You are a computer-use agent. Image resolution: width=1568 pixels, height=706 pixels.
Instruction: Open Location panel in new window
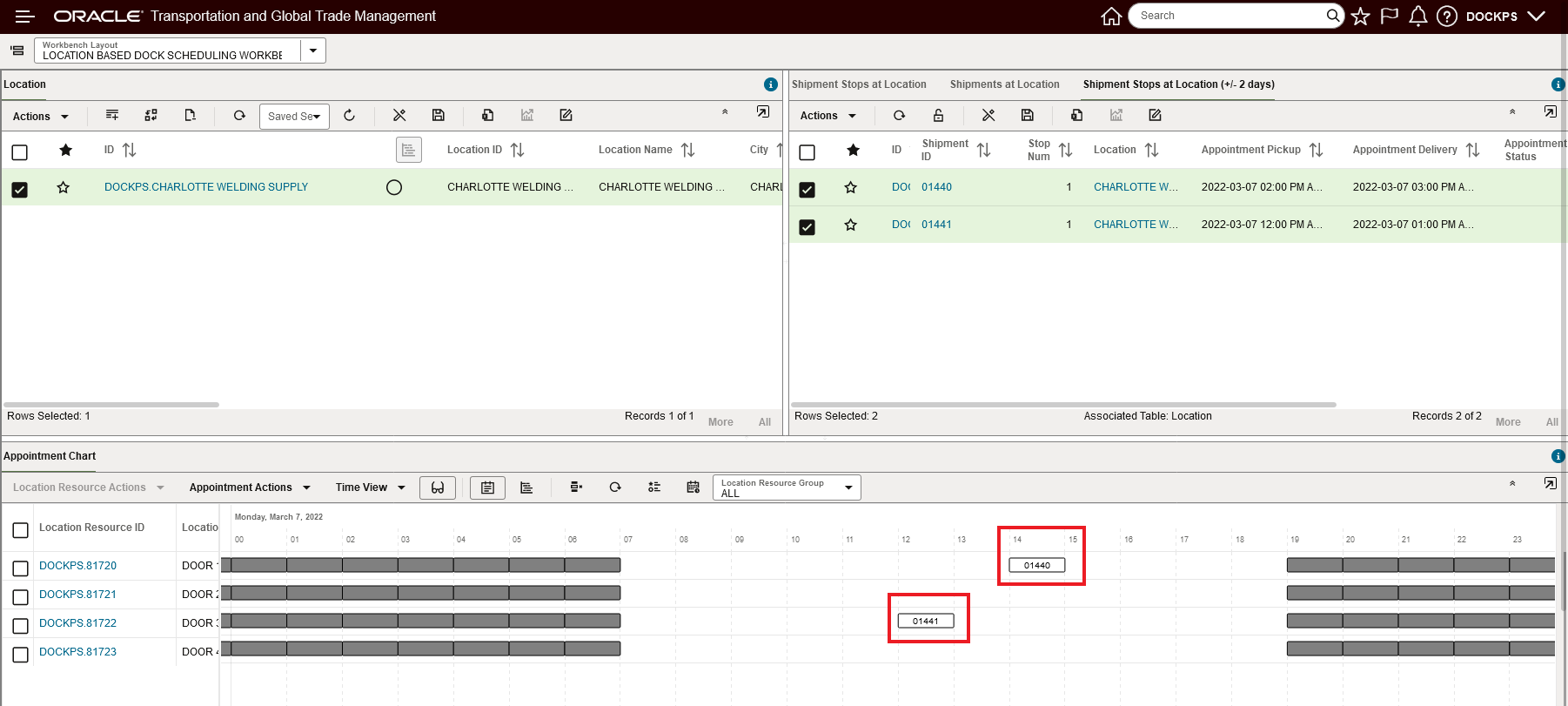click(763, 111)
